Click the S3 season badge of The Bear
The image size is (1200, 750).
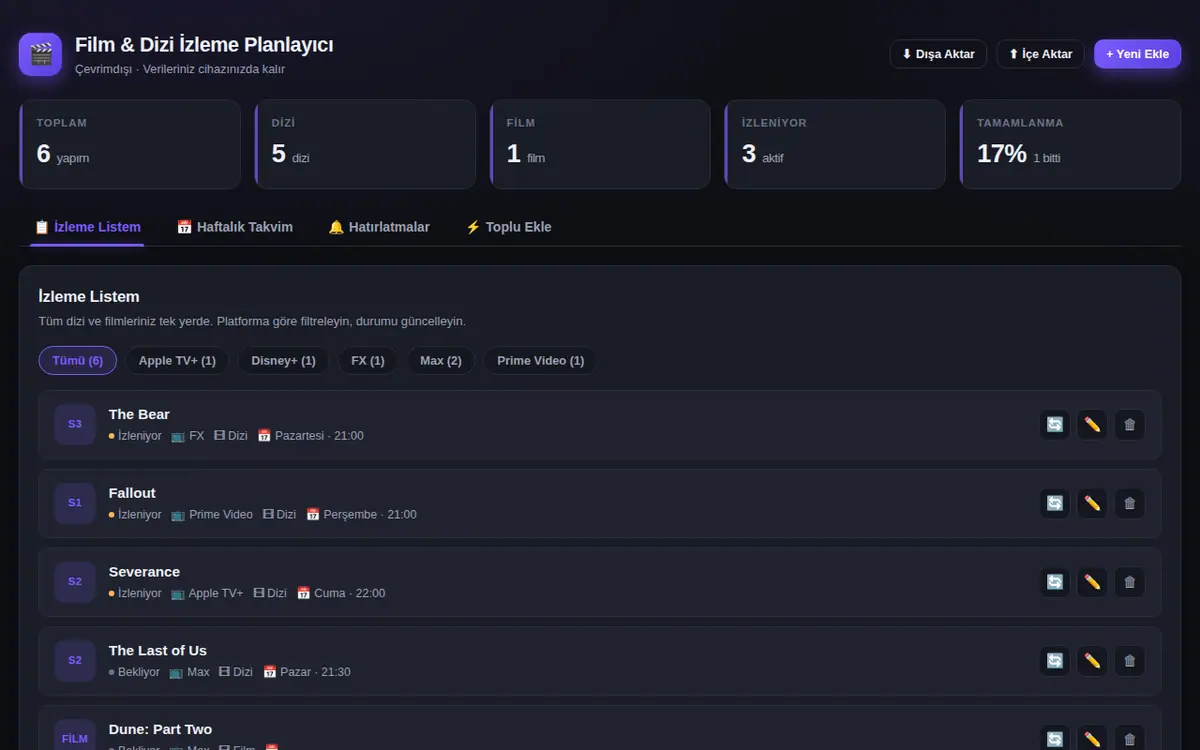click(75, 424)
